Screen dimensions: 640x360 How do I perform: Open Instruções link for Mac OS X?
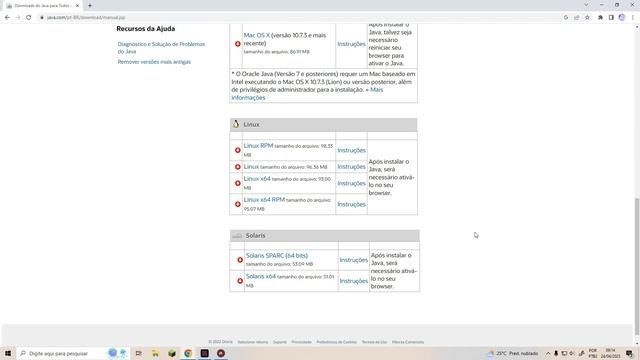tap(351, 44)
